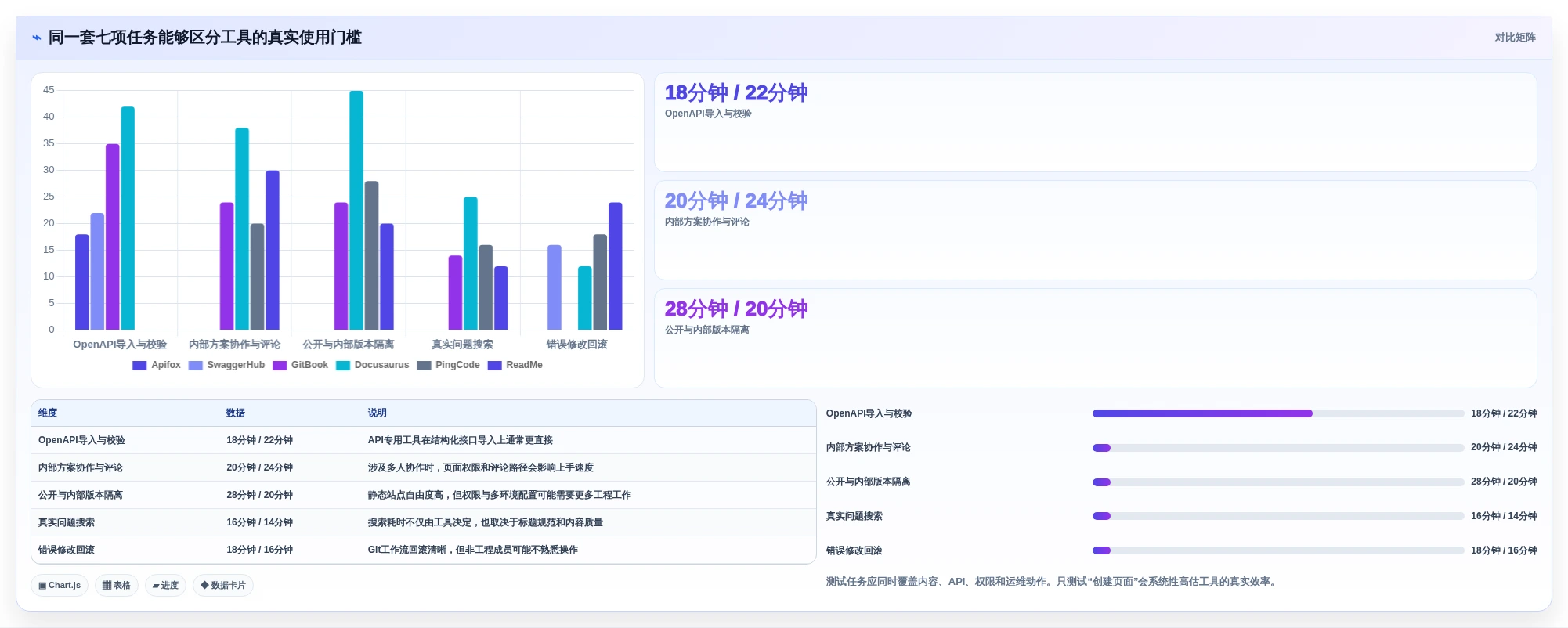Click the 对比矩阵 label in the header
Screen dimensions: 1568x628
tap(1515, 38)
